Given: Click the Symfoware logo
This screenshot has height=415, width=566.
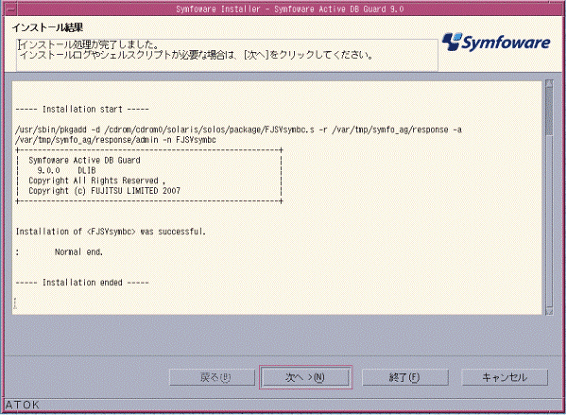Looking at the screenshot, I should click(496, 42).
